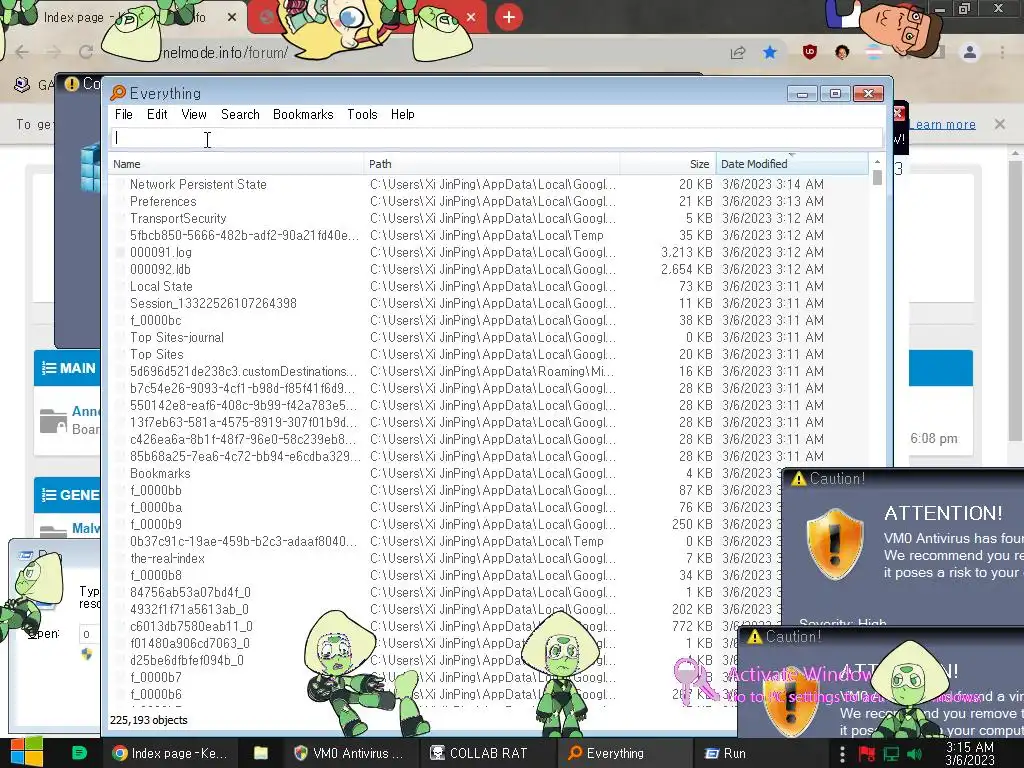Click the scroll up arrow in results list
Image resolution: width=1024 pixels, height=768 pixels.
(877, 161)
